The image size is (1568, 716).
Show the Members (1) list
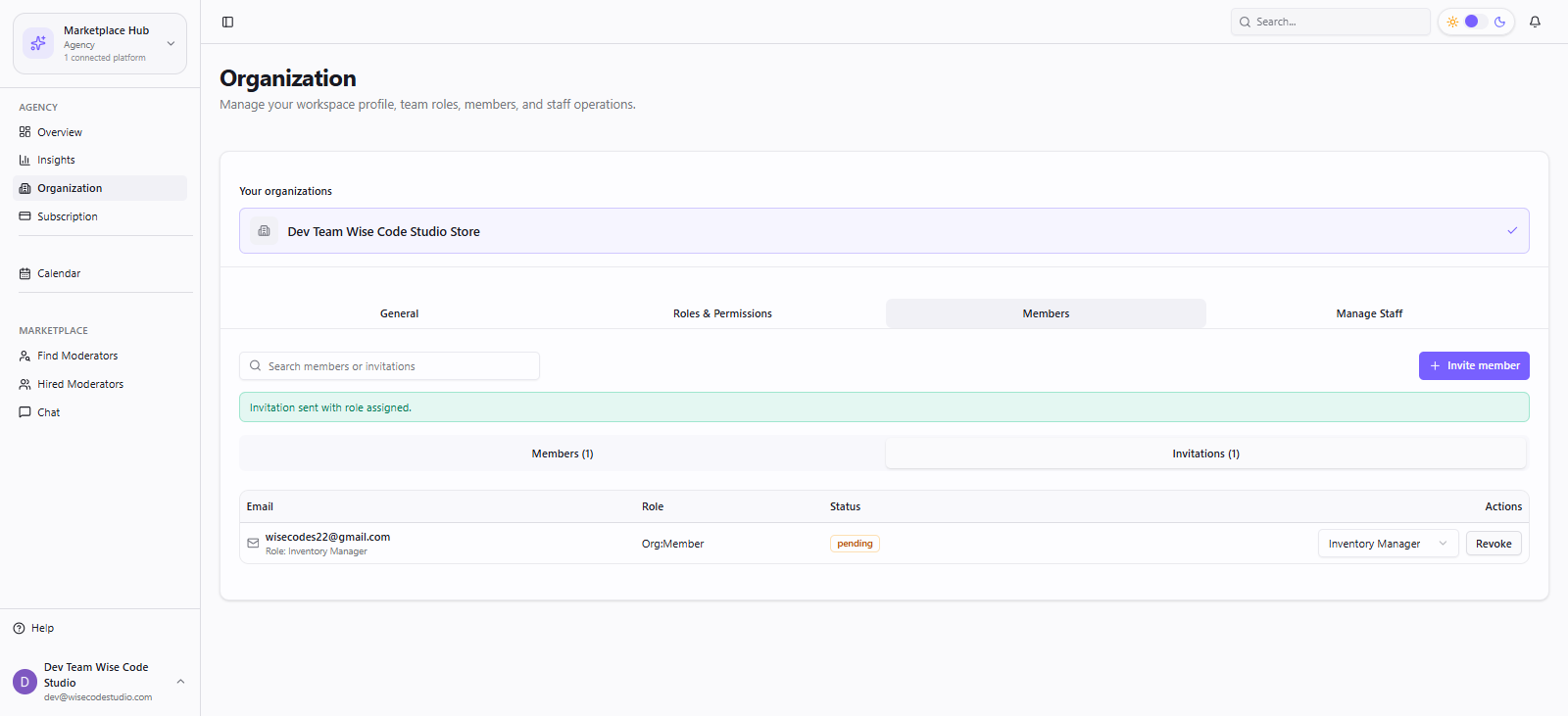563,453
